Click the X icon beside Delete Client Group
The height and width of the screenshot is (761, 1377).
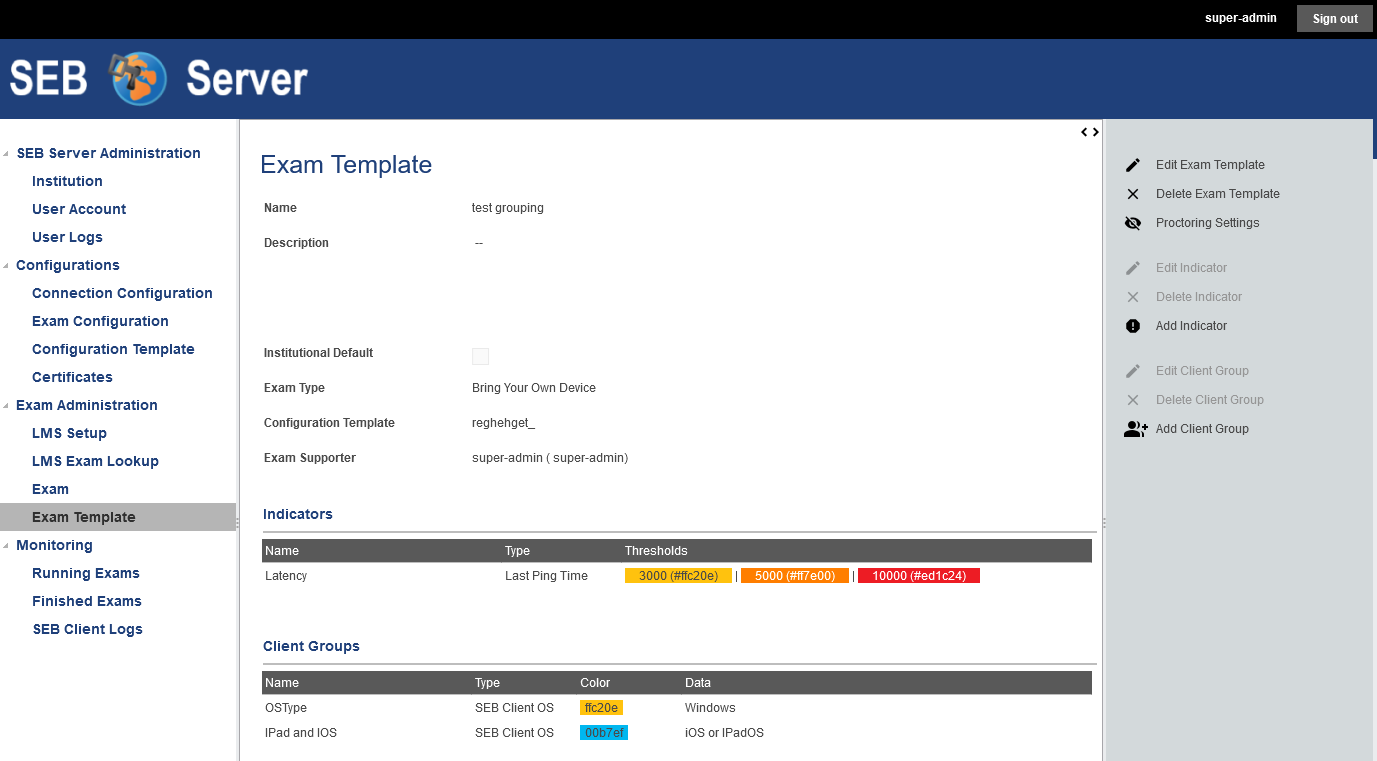click(1133, 400)
